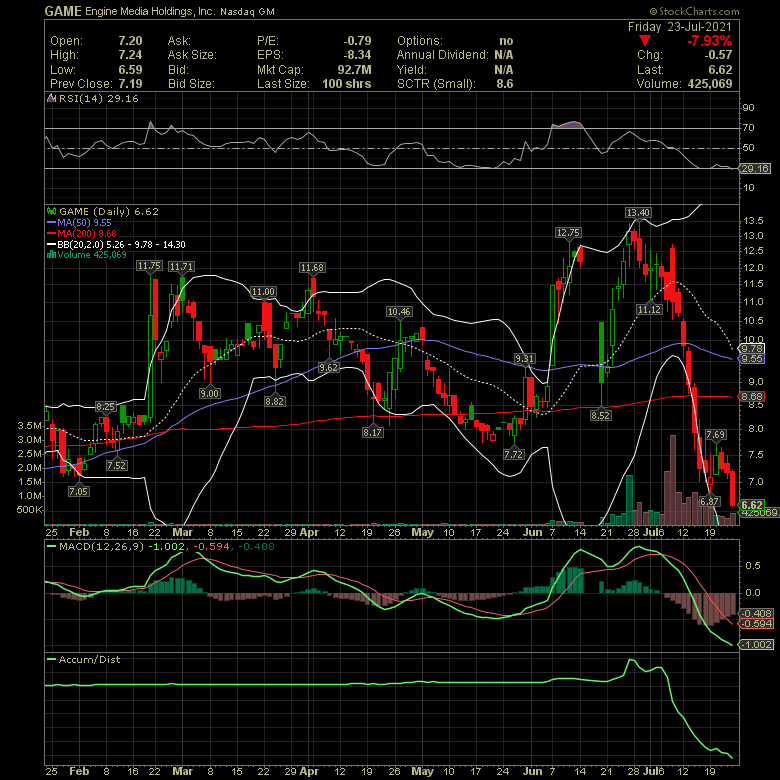Click the Chg value -0.57
This screenshot has width=780, height=780.
point(718,55)
